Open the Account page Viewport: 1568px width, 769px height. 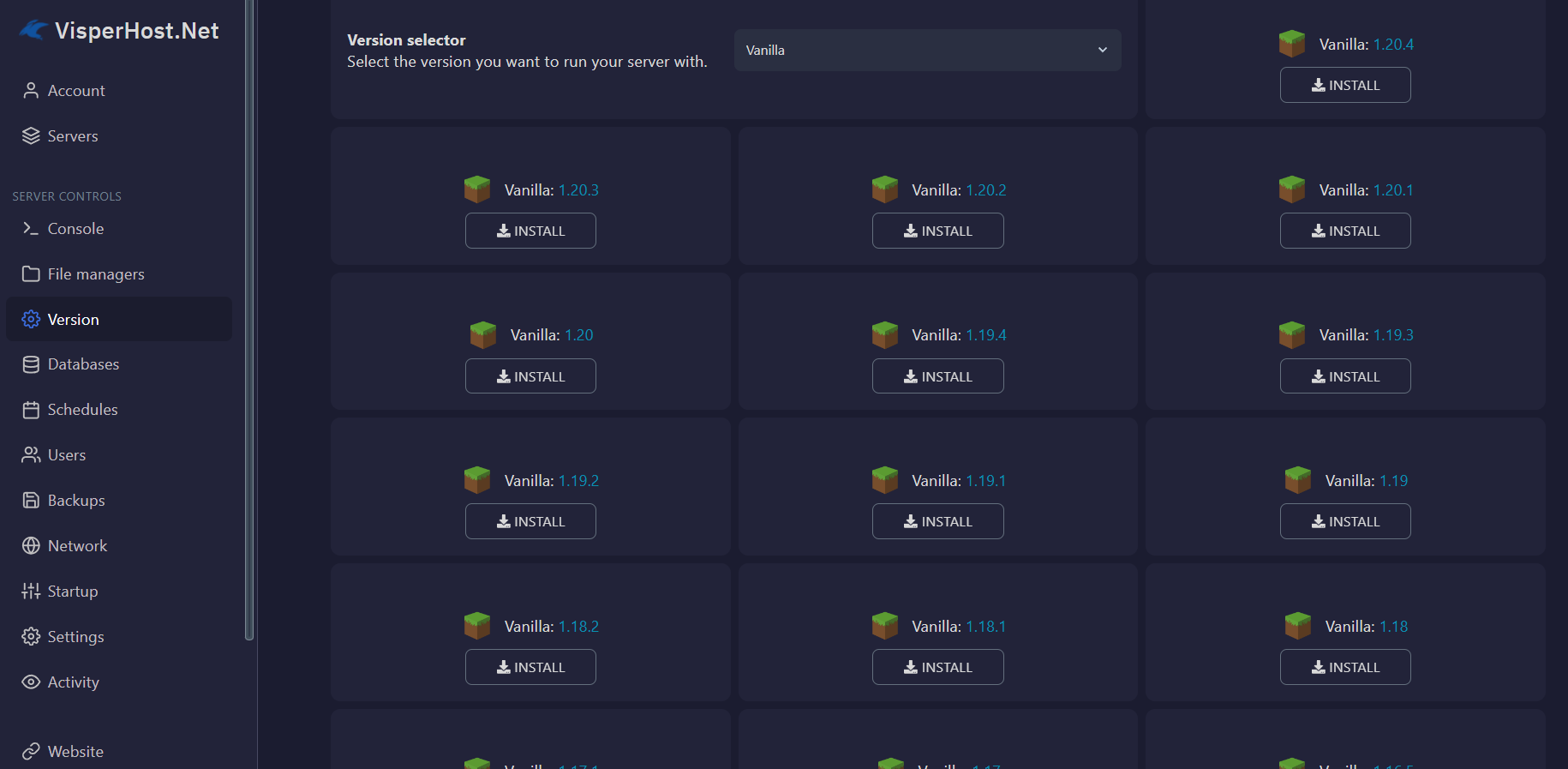(x=119, y=91)
